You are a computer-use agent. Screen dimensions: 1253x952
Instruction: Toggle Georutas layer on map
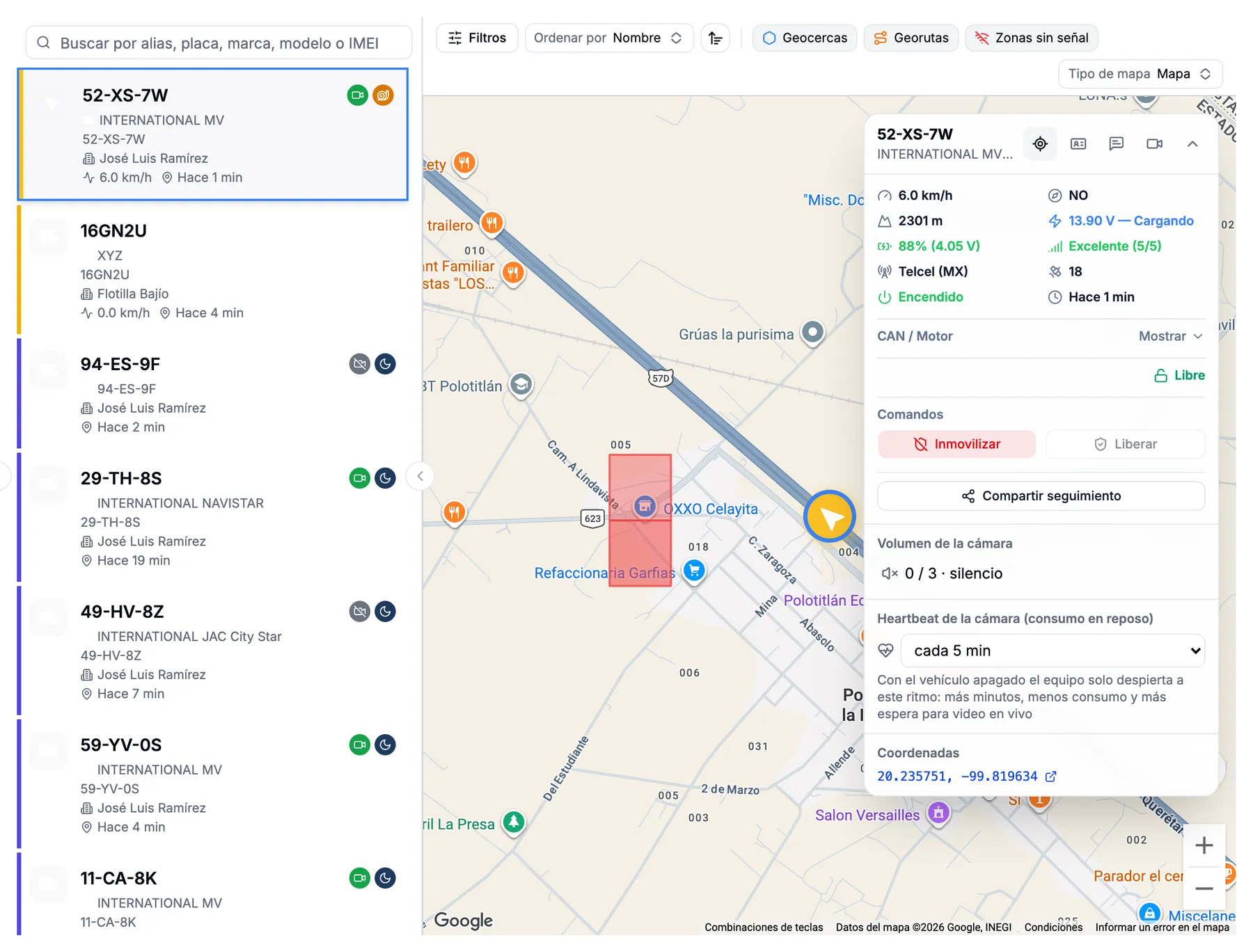911,38
